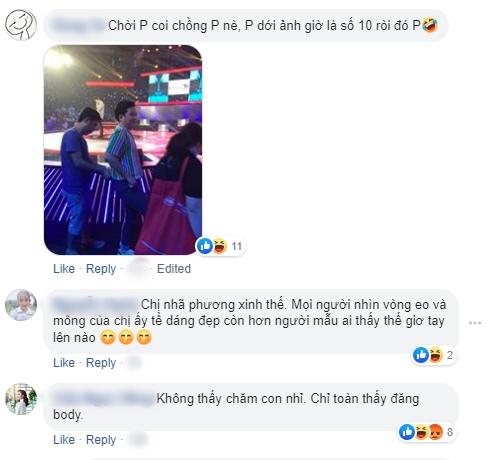Like the 'Chị nhã phương xinh thế' comment

[64, 363]
